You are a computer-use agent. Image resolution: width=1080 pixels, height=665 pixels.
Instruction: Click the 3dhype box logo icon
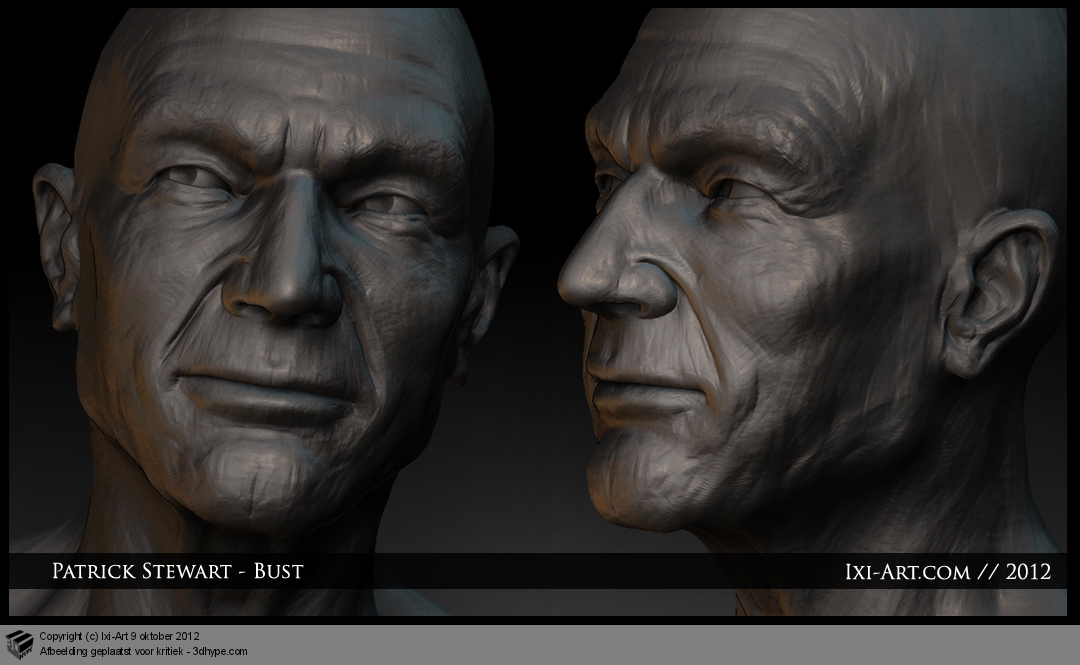tap(19, 644)
